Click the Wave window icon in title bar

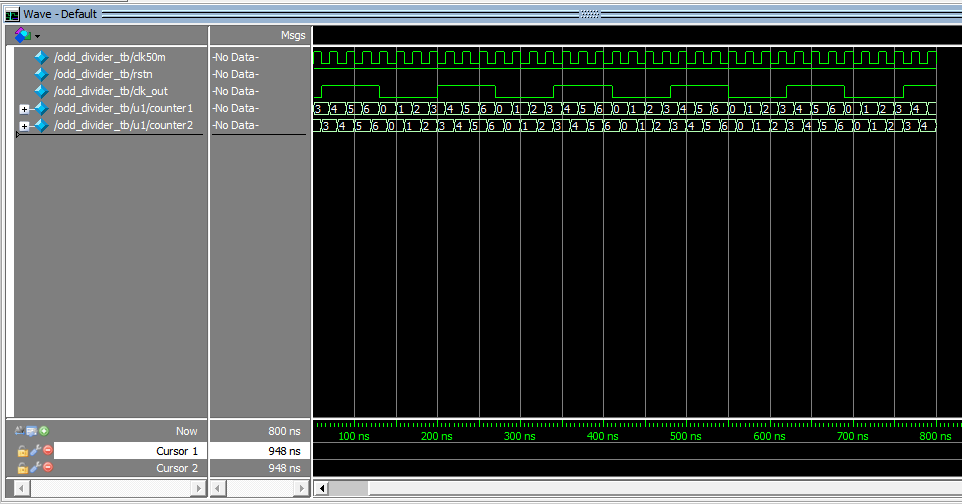point(12,14)
